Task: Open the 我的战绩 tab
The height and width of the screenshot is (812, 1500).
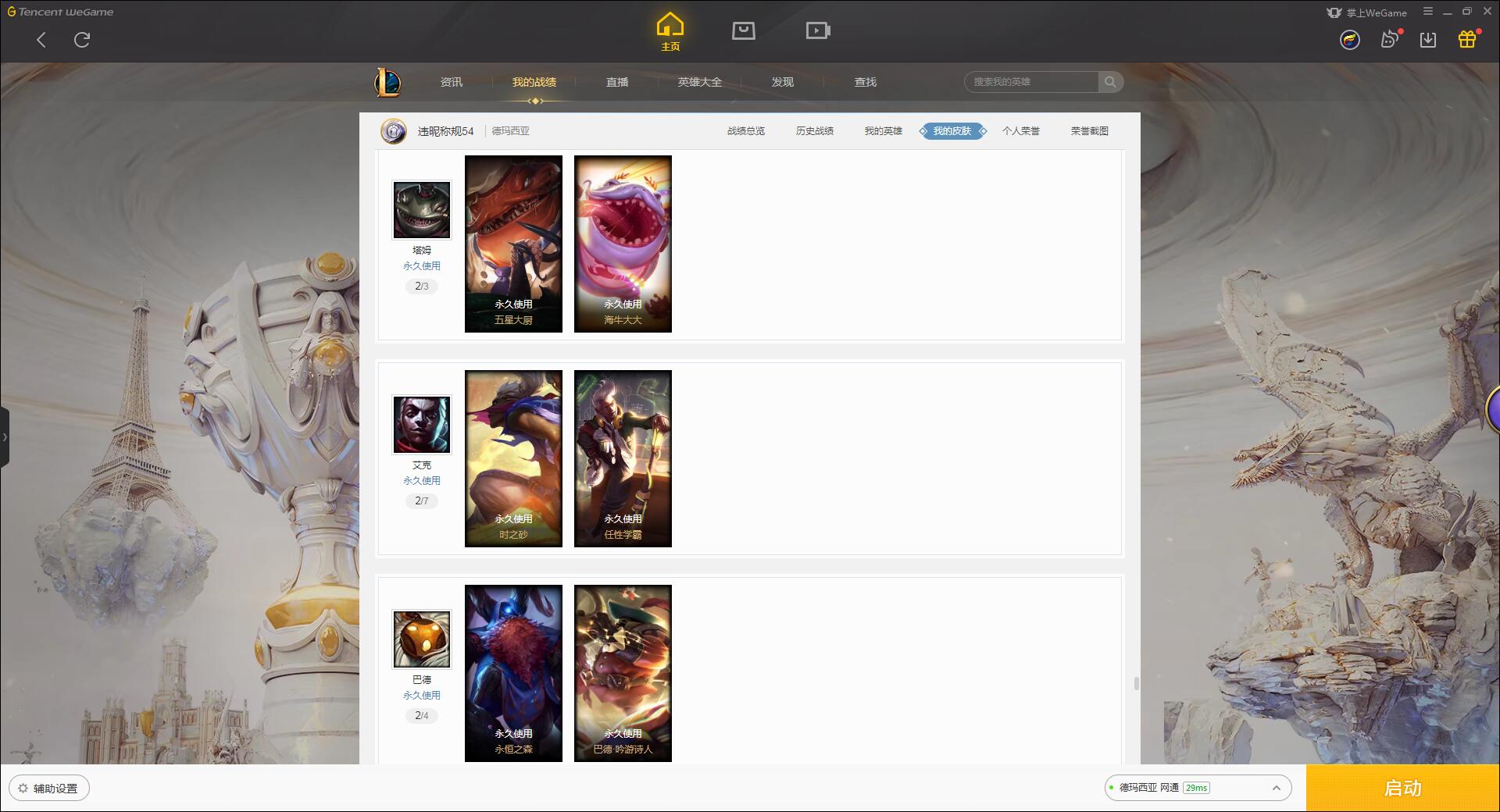Action: click(x=534, y=82)
